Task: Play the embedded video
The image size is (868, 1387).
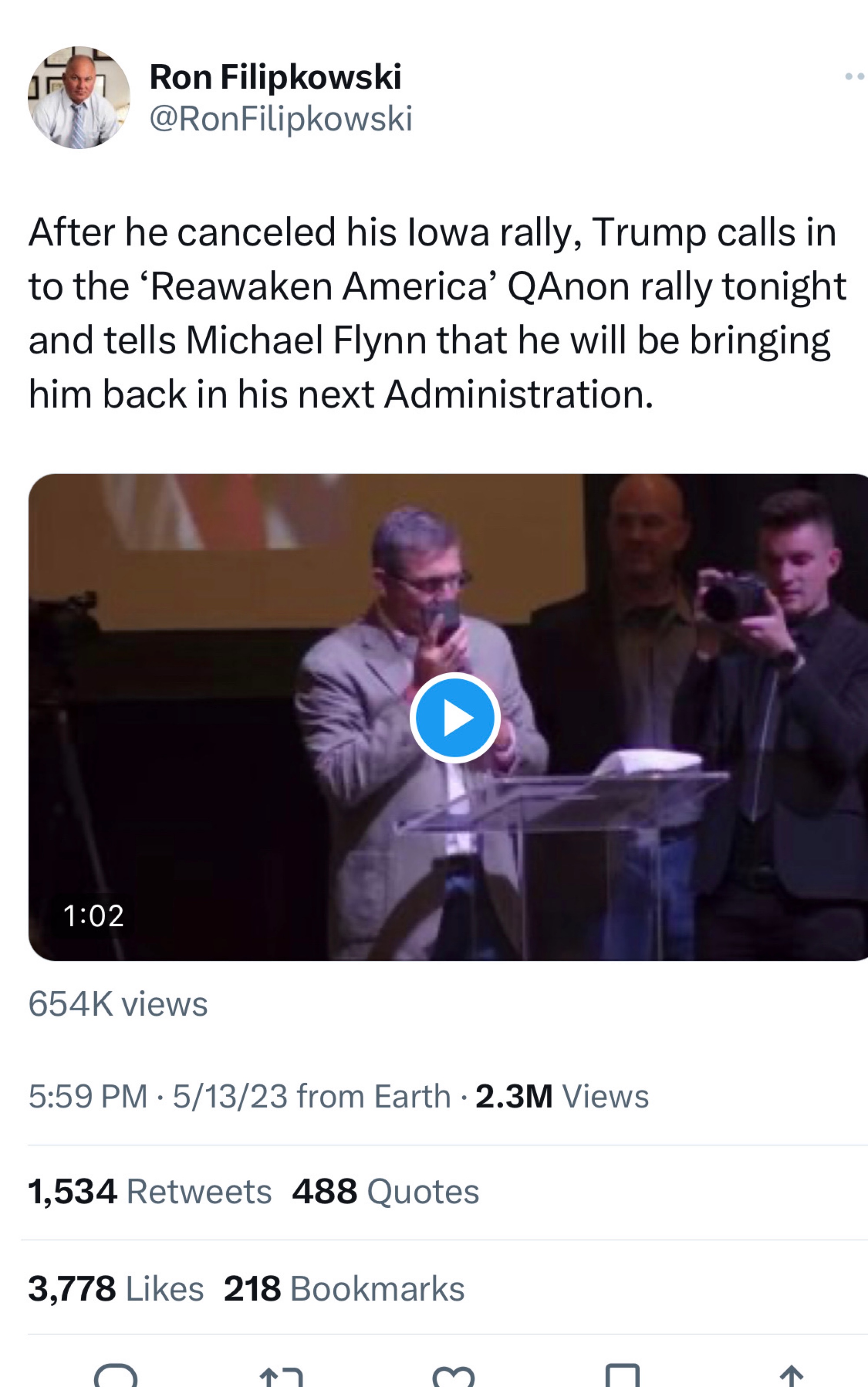Action: (455, 718)
